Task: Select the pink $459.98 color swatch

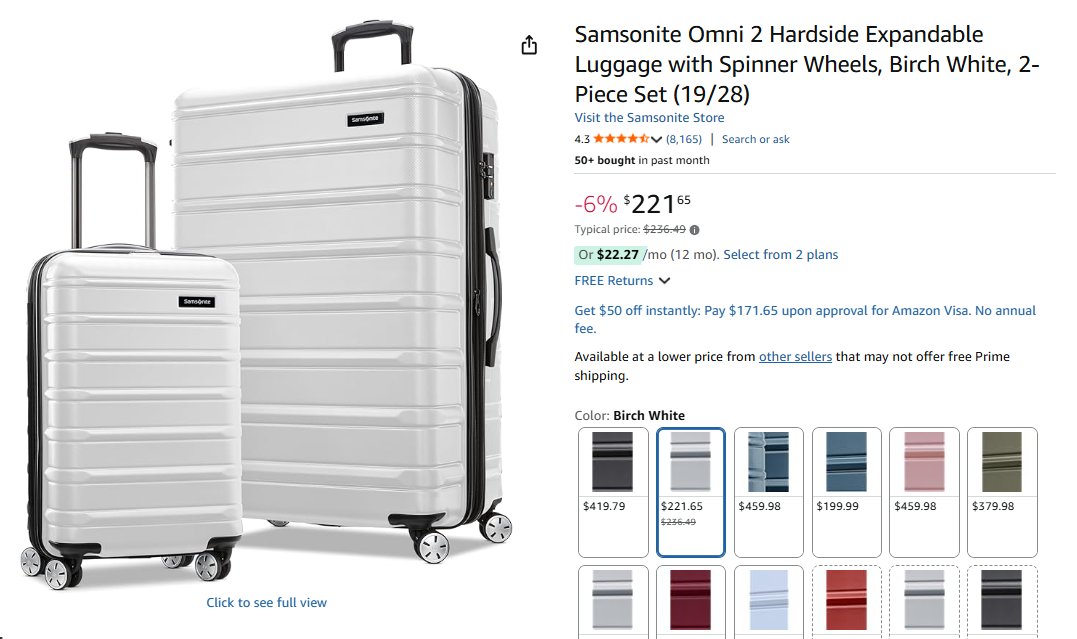Action: point(924,491)
